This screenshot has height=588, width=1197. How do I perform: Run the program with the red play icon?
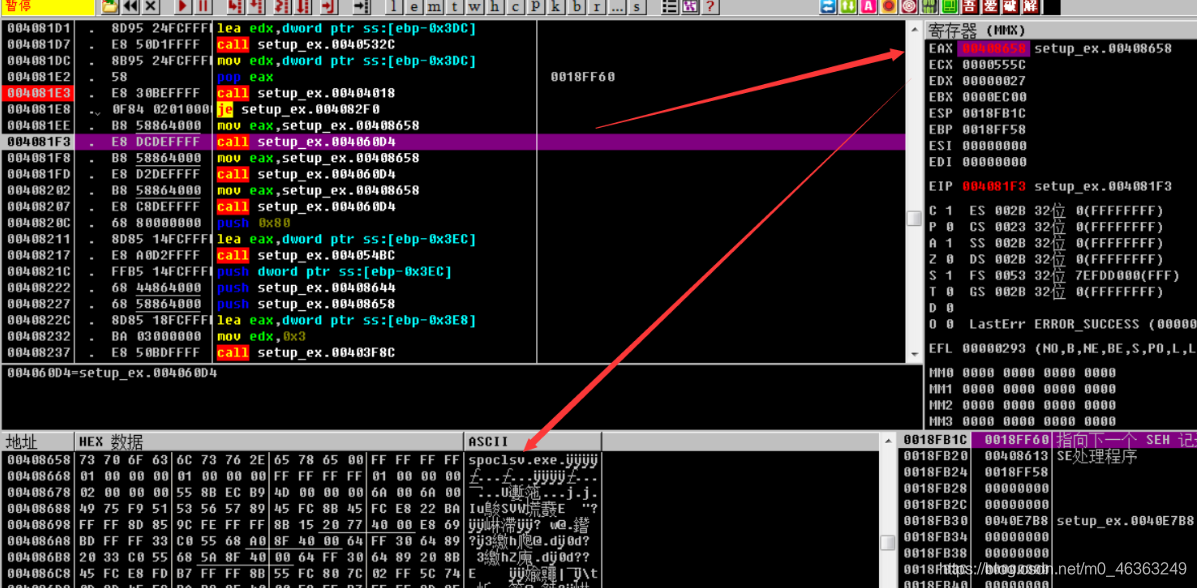[x=183, y=7]
